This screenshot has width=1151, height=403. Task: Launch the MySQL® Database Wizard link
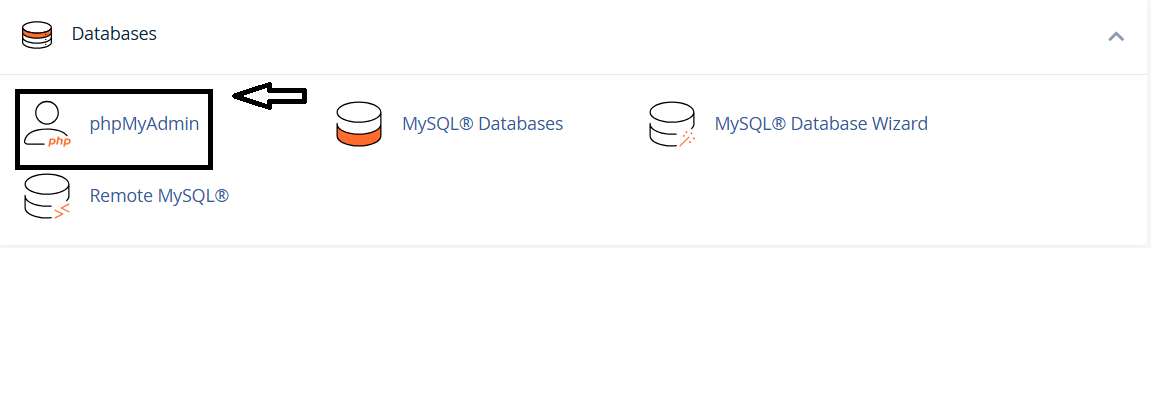[x=820, y=125]
